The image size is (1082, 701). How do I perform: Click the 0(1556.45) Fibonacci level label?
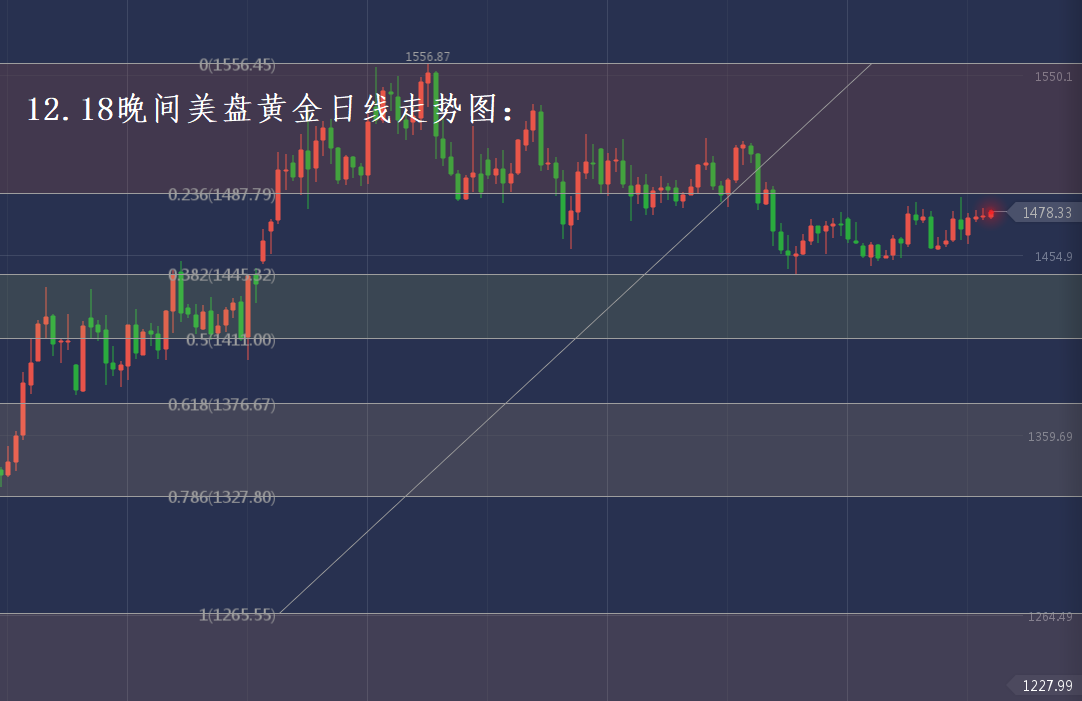click(237, 65)
